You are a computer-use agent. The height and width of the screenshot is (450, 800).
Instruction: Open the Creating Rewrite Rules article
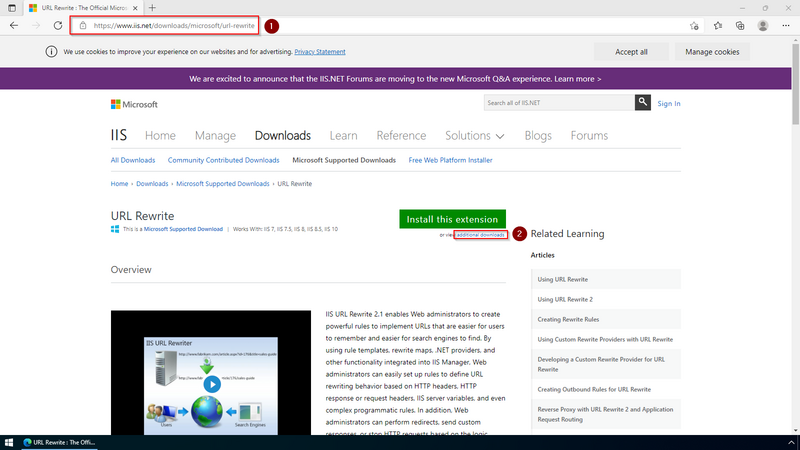click(x=569, y=319)
